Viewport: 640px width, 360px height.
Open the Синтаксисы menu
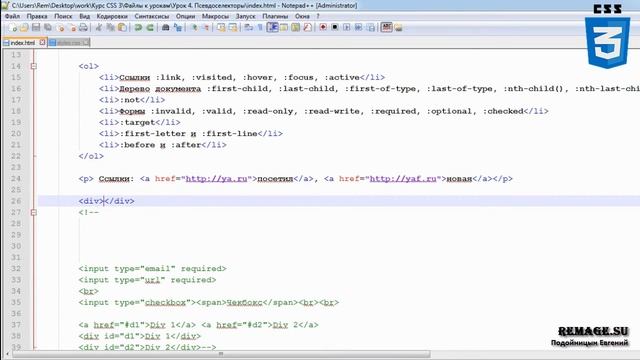click(x=151, y=16)
